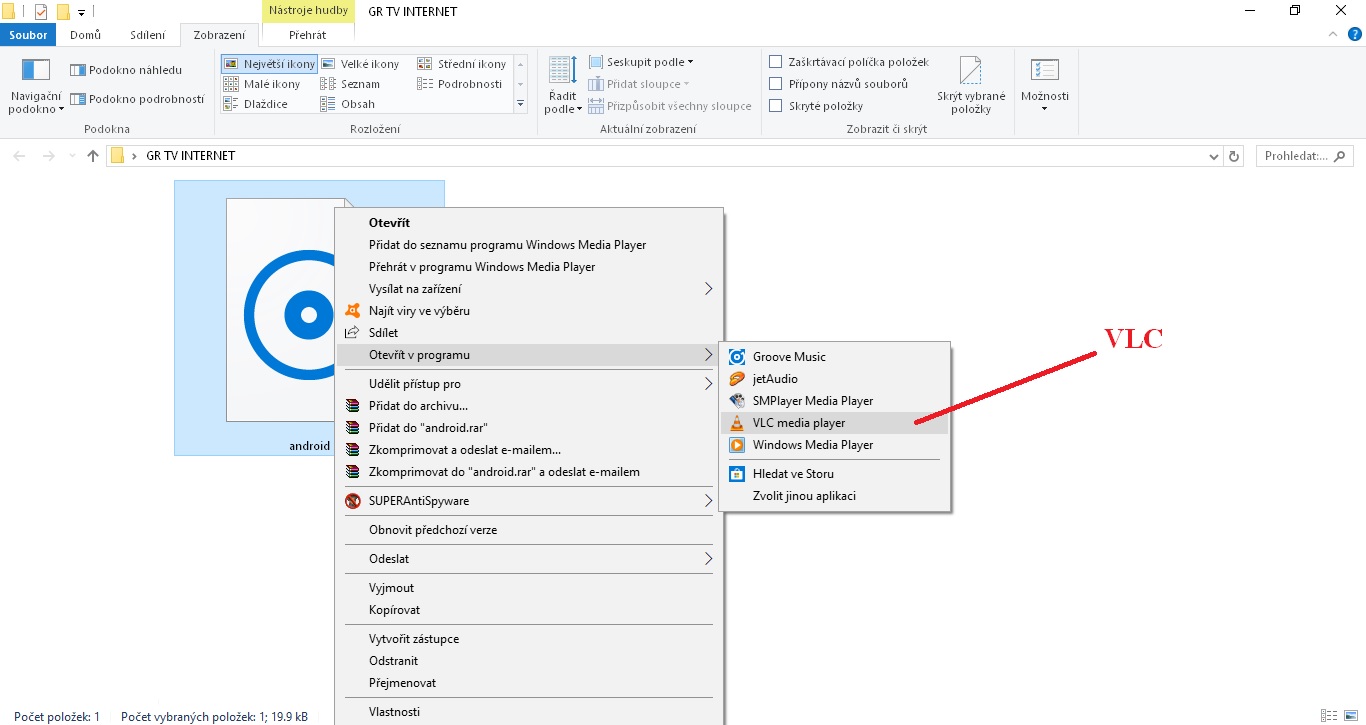
Task: Click Skrýt vybrané položky button
Action: (971, 86)
